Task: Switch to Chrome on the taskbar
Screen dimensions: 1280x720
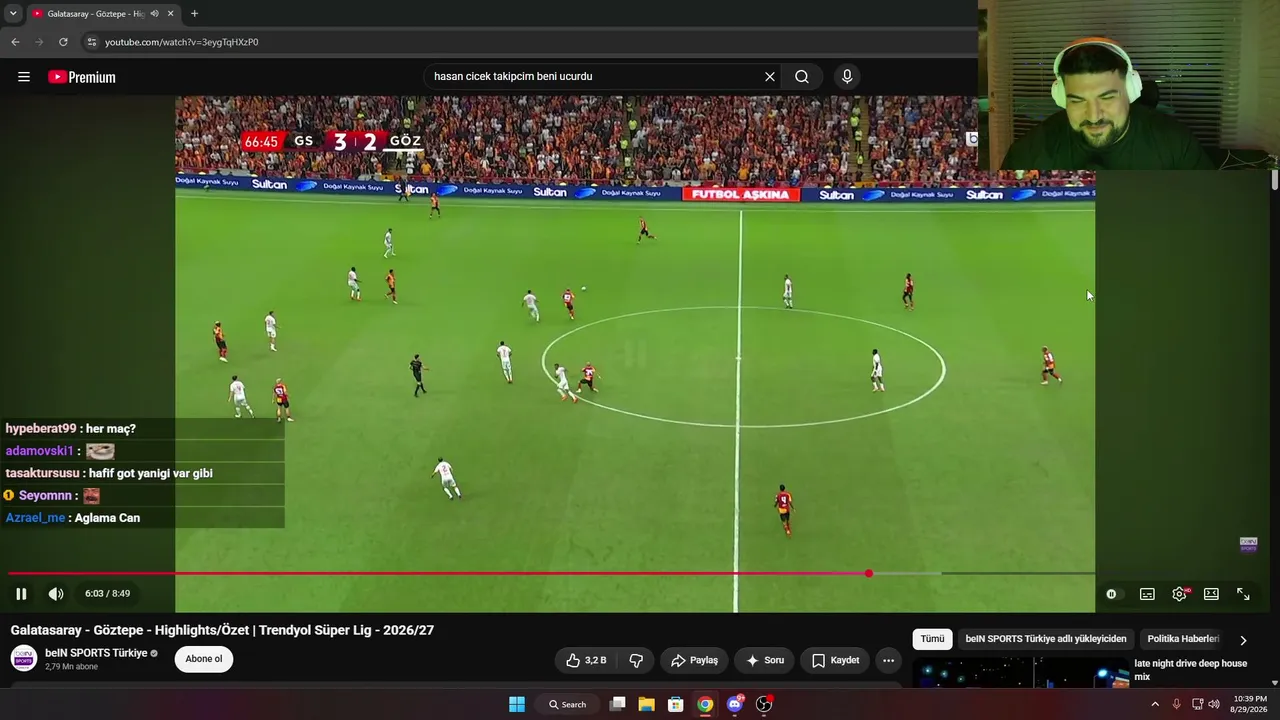Action: click(705, 704)
